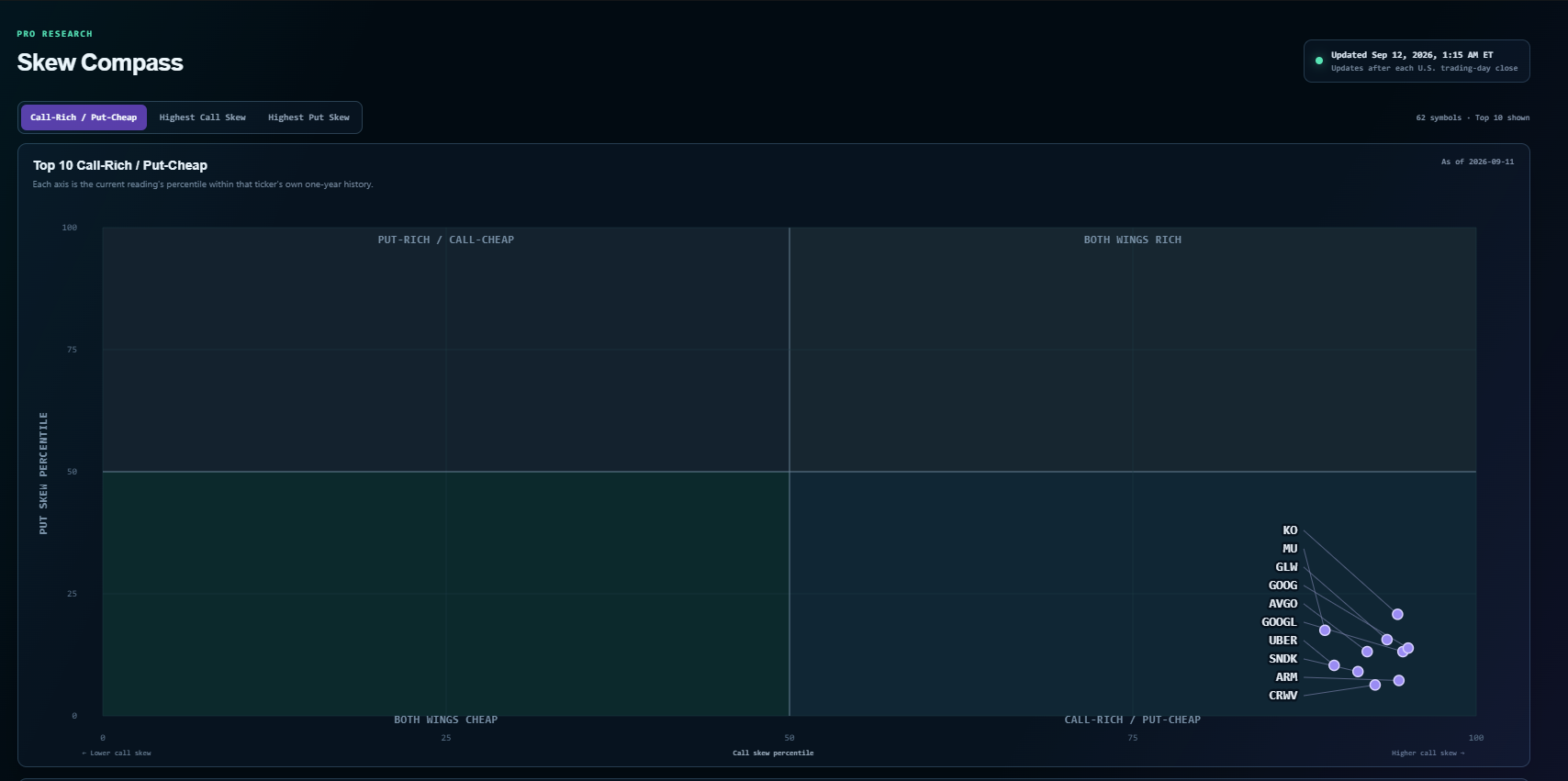Click the "CALL-RICH / PUT-CHEAP" quadrant label

click(1132, 720)
